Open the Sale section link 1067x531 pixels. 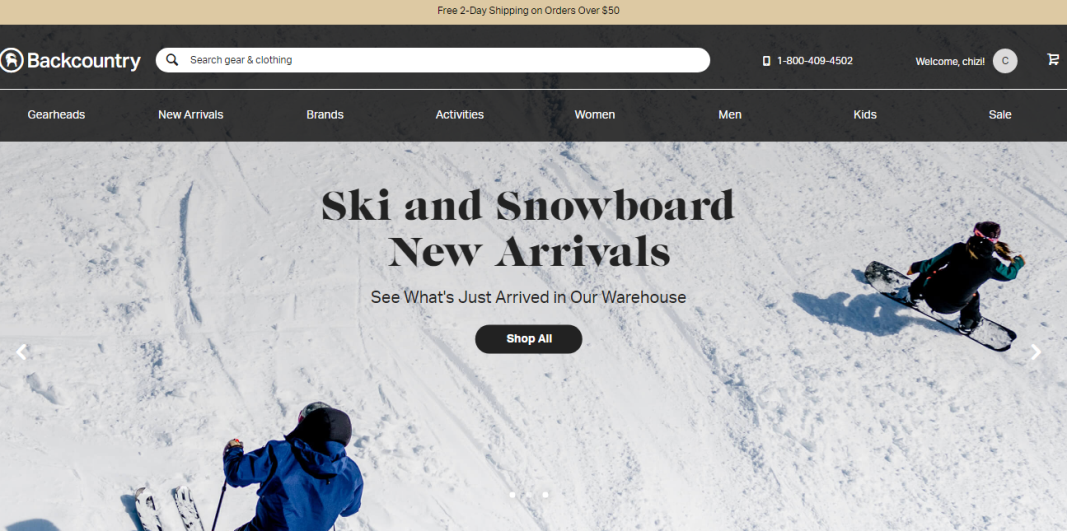coord(1000,115)
